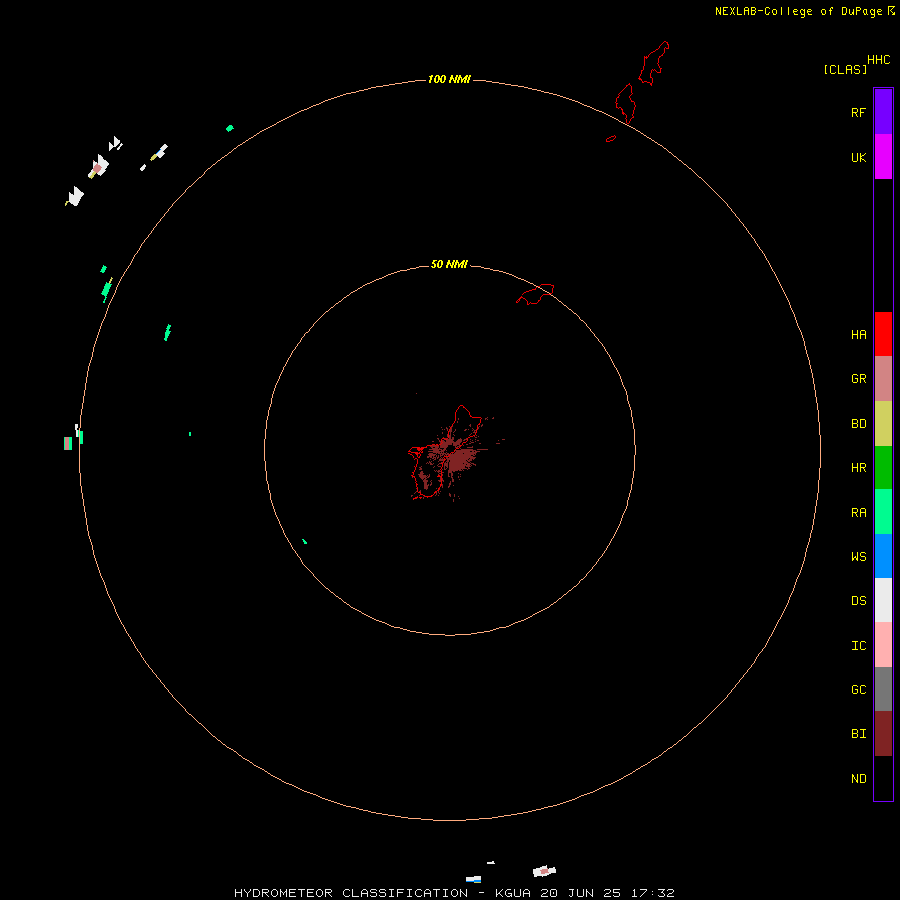Click the BI dark red legend swatch
The width and height of the screenshot is (900, 900).
coord(883,734)
